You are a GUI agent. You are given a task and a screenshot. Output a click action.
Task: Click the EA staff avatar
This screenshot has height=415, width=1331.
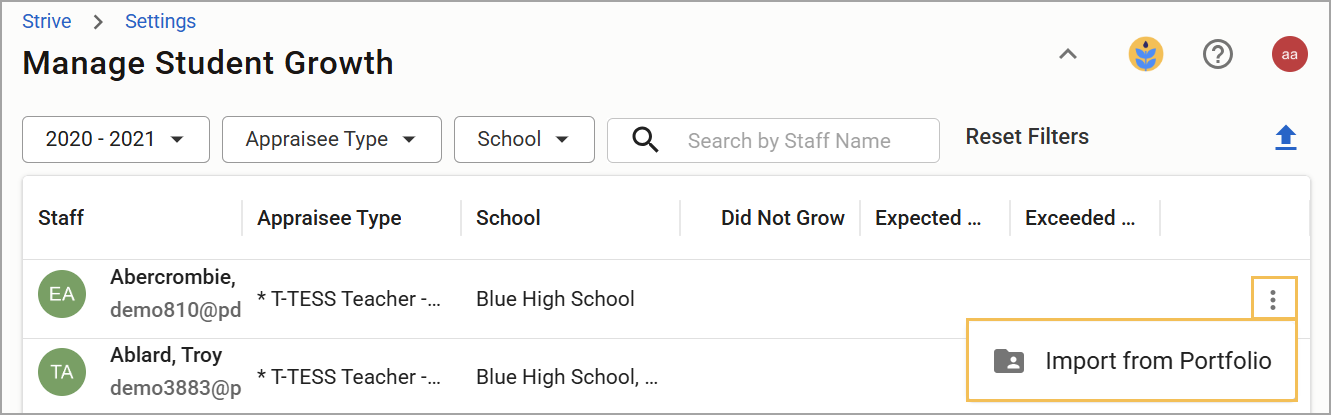[62, 294]
